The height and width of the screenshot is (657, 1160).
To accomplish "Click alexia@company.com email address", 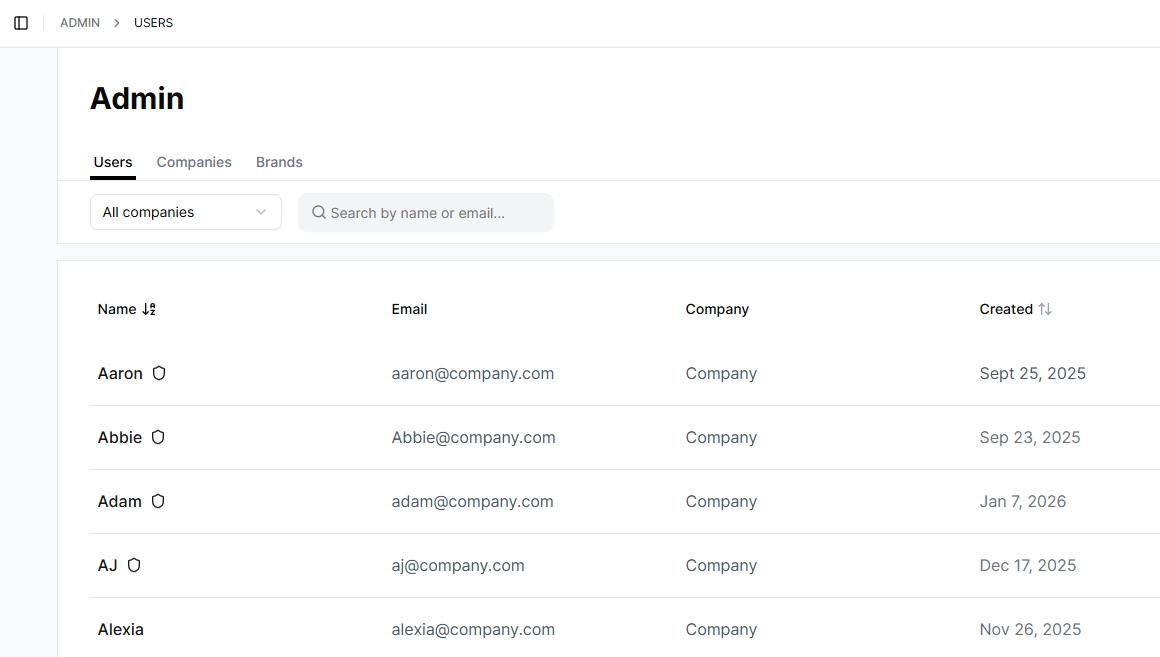I will pos(473,629).
